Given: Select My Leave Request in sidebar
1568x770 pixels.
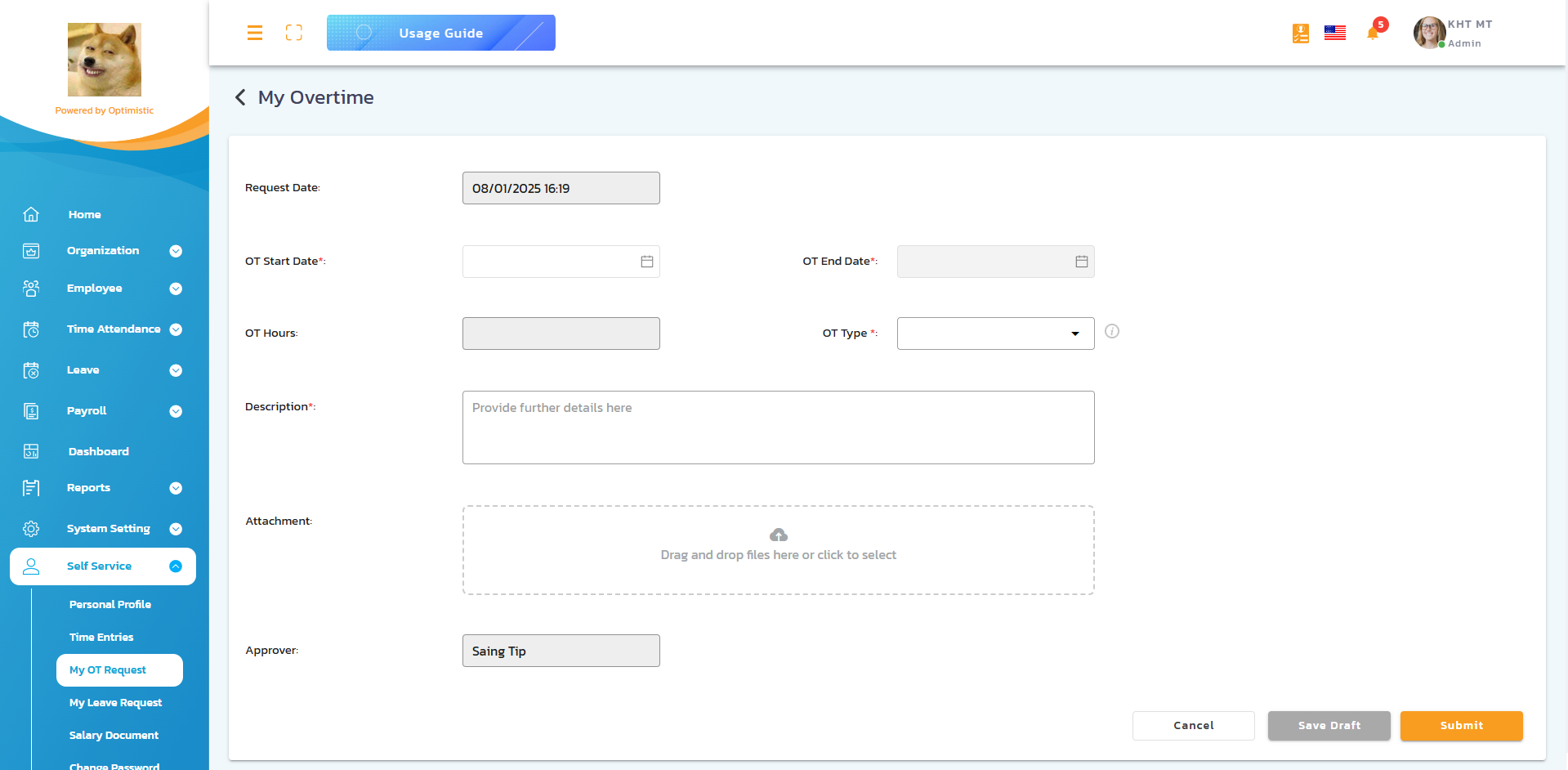Looking at the screenshot, I should click(x=115, y=702).
